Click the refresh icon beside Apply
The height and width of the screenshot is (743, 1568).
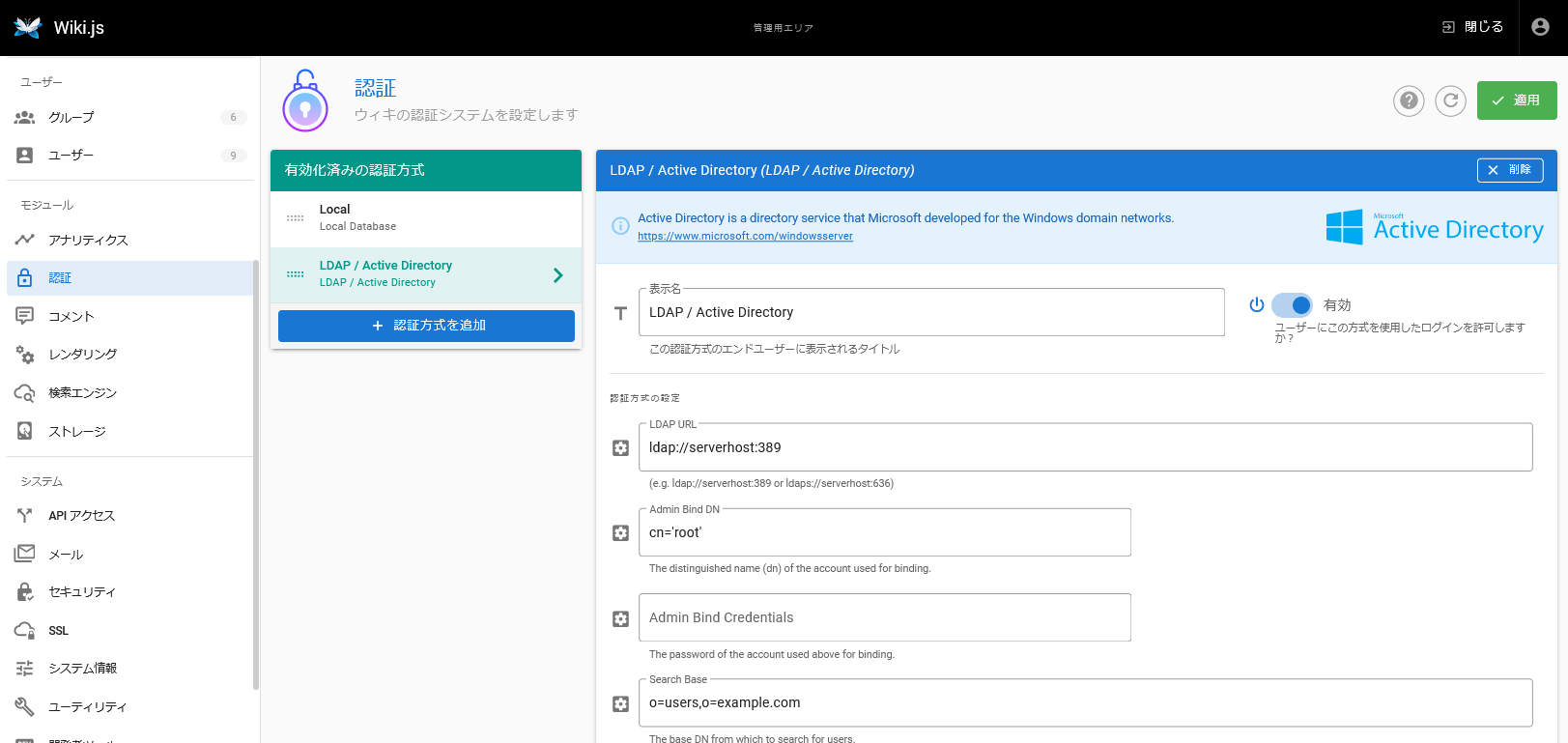1450,100
